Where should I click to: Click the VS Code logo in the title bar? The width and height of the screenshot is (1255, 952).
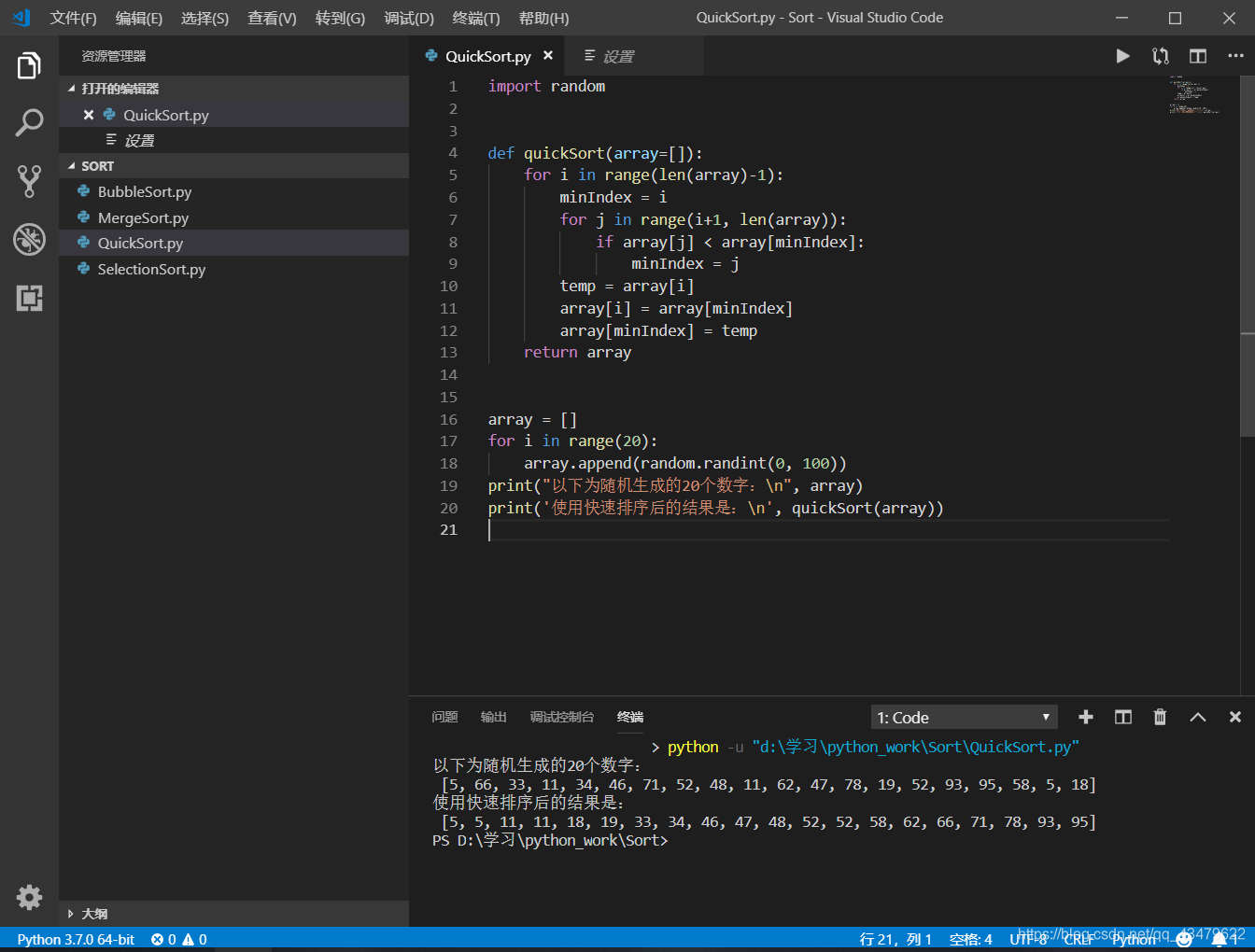tap(21, 18)
